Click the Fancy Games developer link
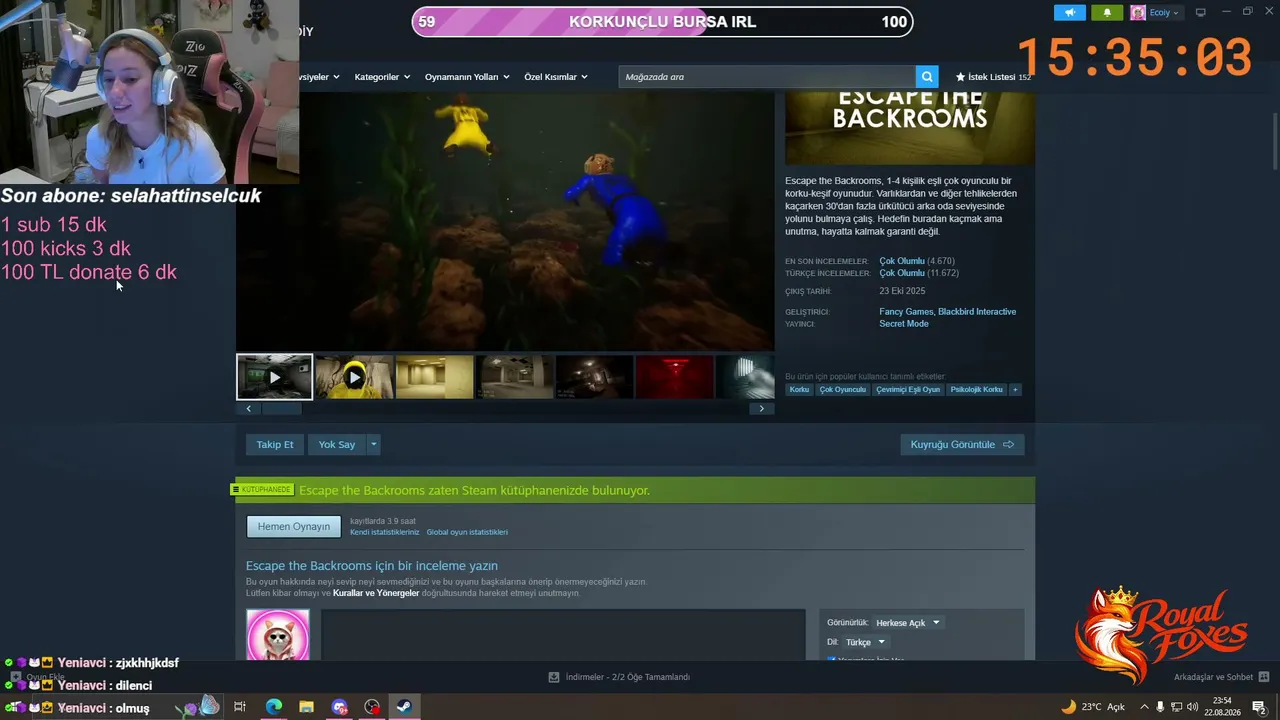 [x=905, y=312]
